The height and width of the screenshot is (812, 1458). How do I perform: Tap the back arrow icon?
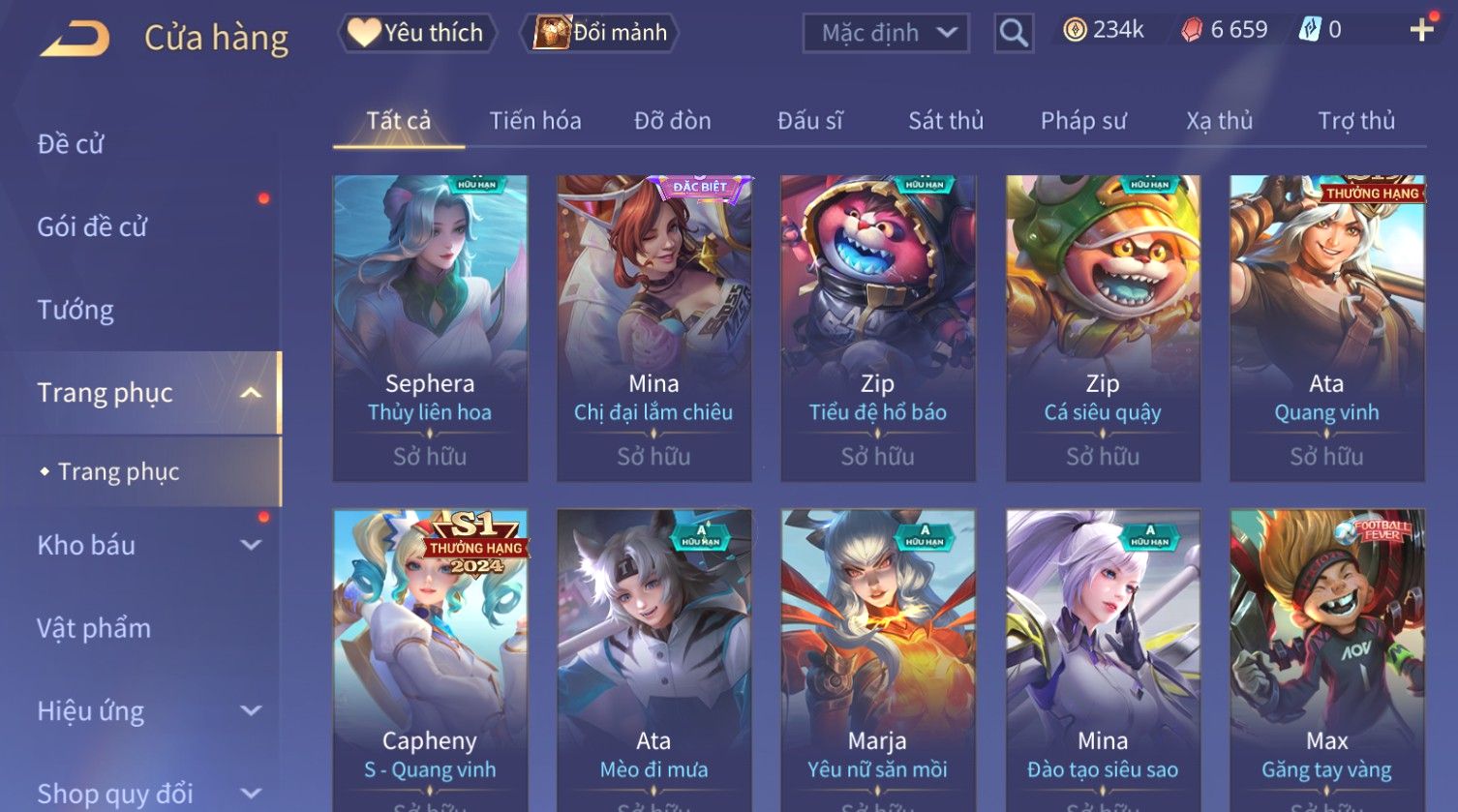75,39
